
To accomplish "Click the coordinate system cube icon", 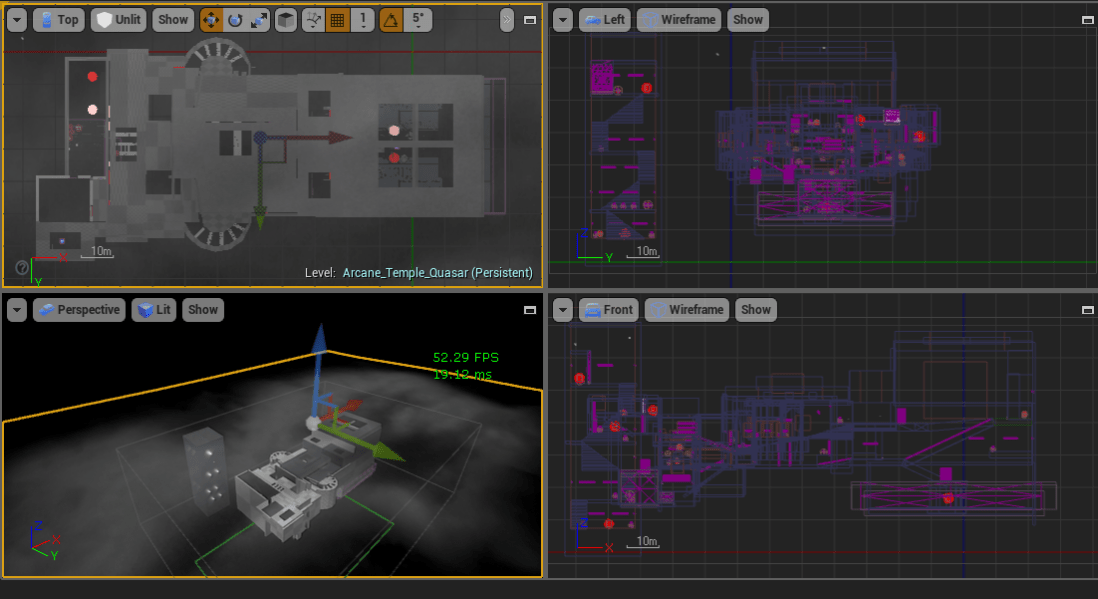I will (286, 19).
